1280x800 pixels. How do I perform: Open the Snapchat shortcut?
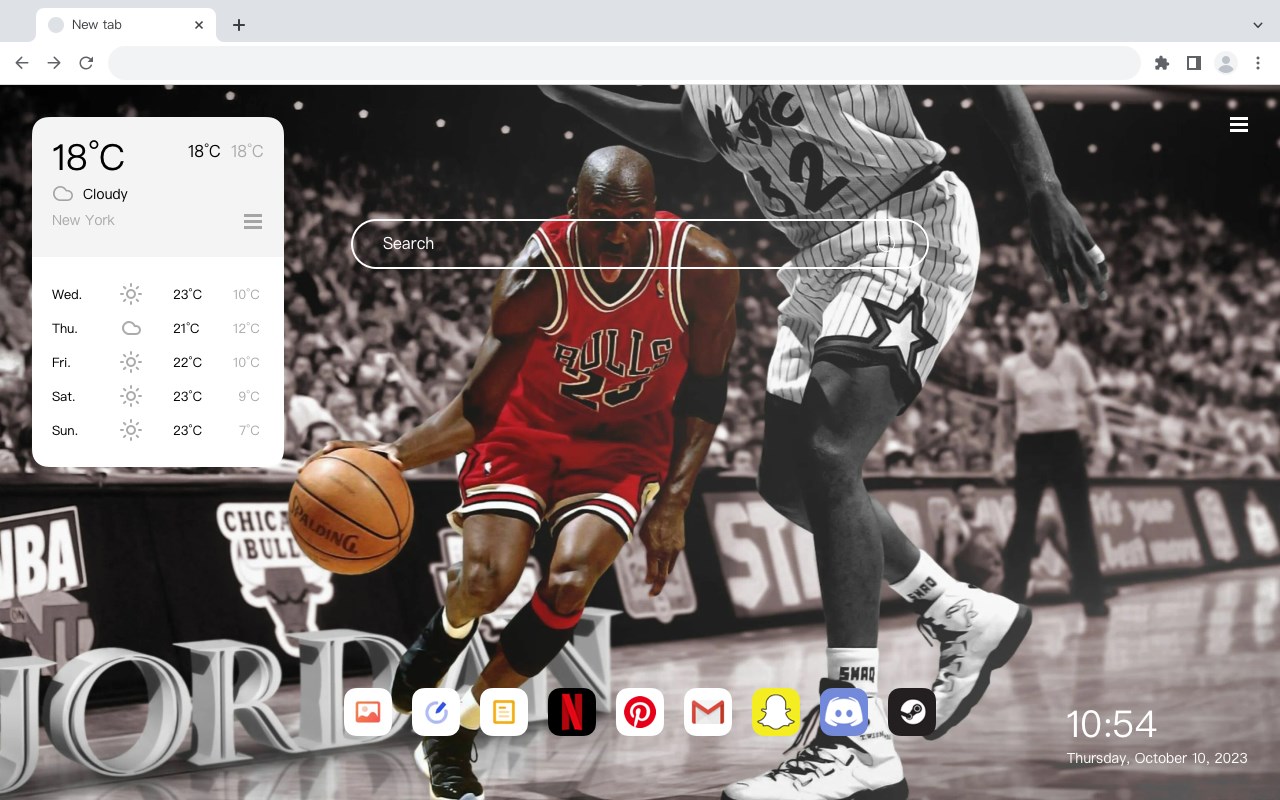pyautogui.click(x=776, y=712)
